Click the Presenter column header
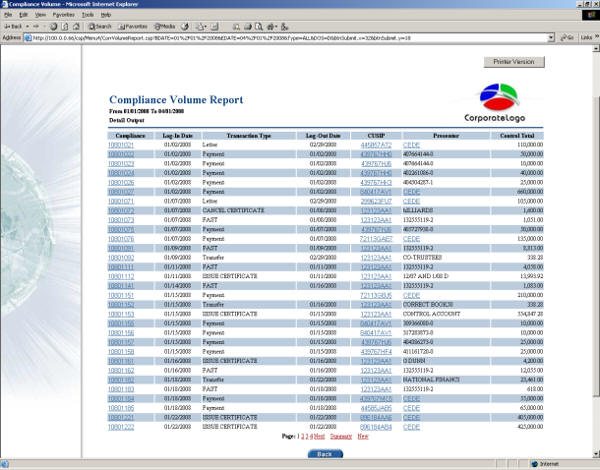This screenshot has width=600, height=470. pos(446,135)
